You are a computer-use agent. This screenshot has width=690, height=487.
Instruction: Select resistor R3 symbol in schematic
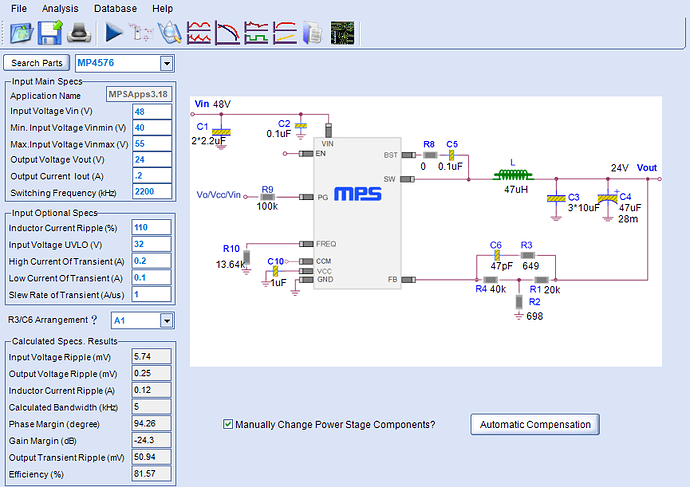click(x=528, y=255)
